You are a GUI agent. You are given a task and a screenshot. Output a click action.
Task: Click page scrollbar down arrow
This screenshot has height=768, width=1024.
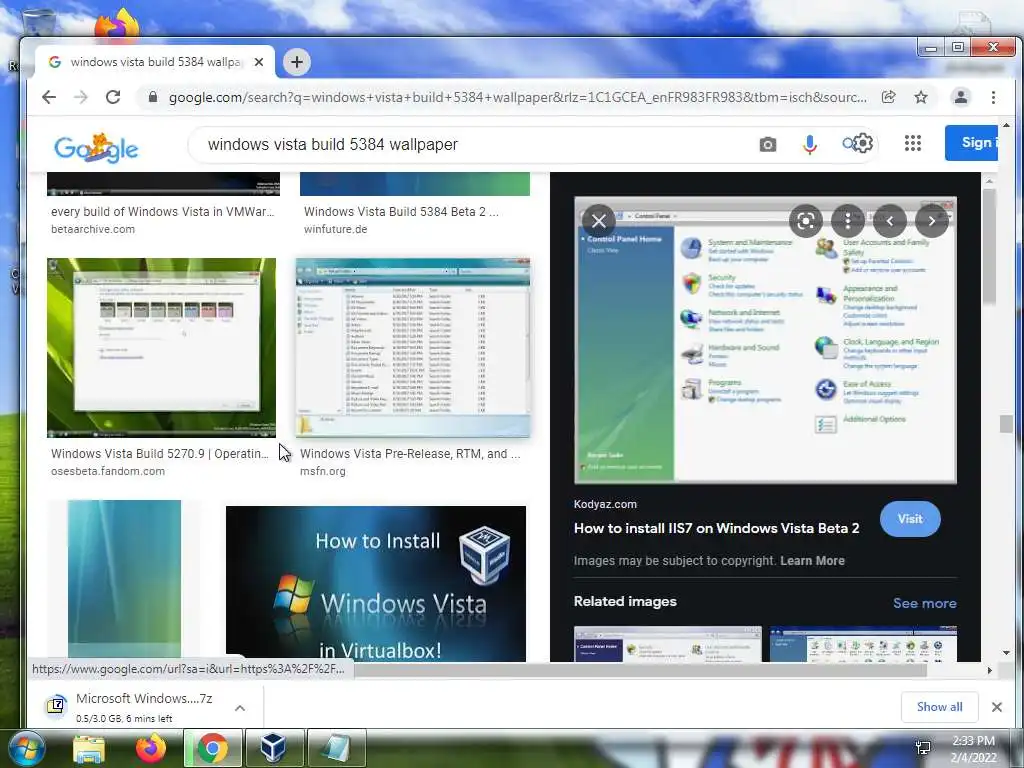tap(1006, 652)
